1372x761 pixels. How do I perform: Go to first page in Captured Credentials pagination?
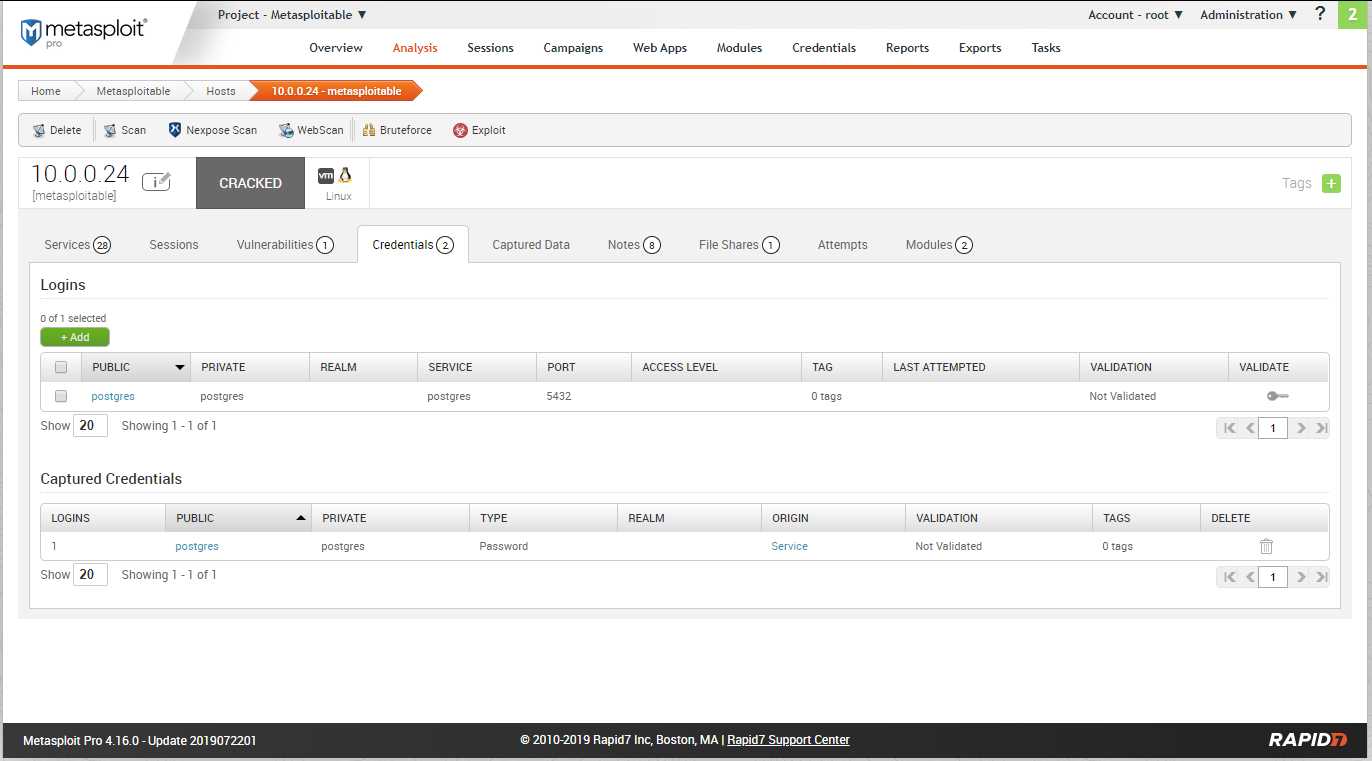1229,577
